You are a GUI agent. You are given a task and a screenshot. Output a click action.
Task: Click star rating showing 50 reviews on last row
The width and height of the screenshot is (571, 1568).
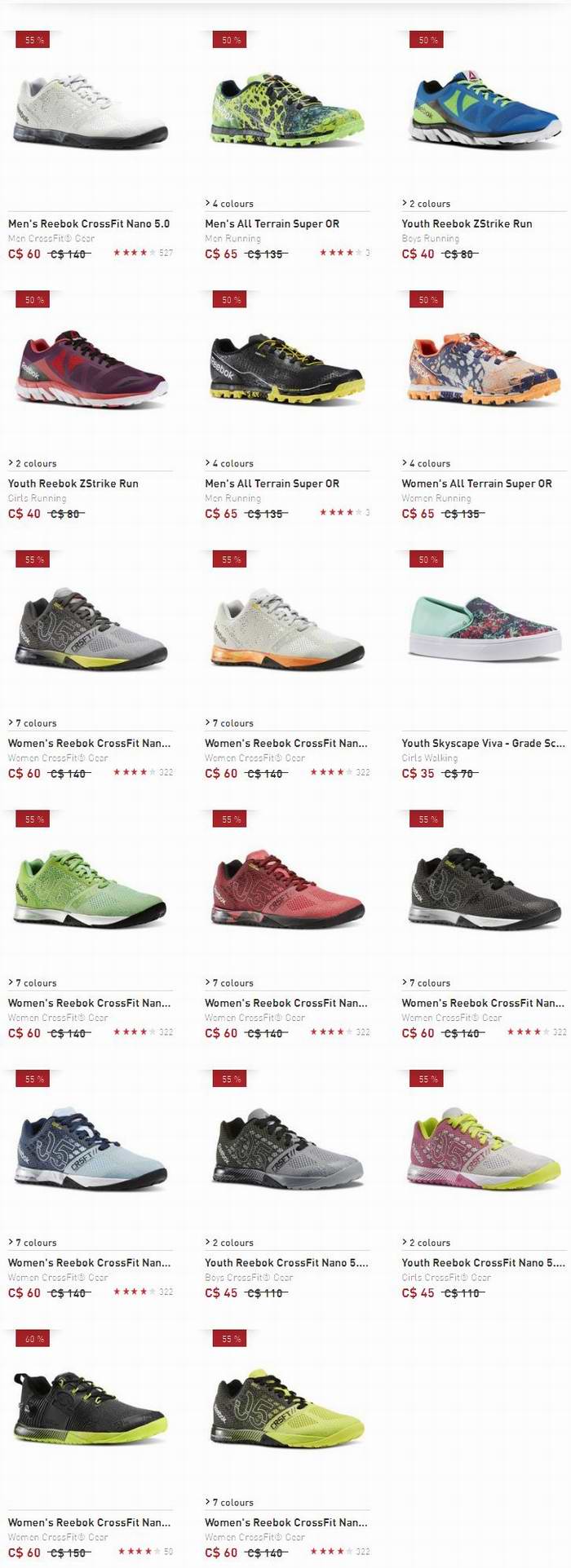[135, 1552]
